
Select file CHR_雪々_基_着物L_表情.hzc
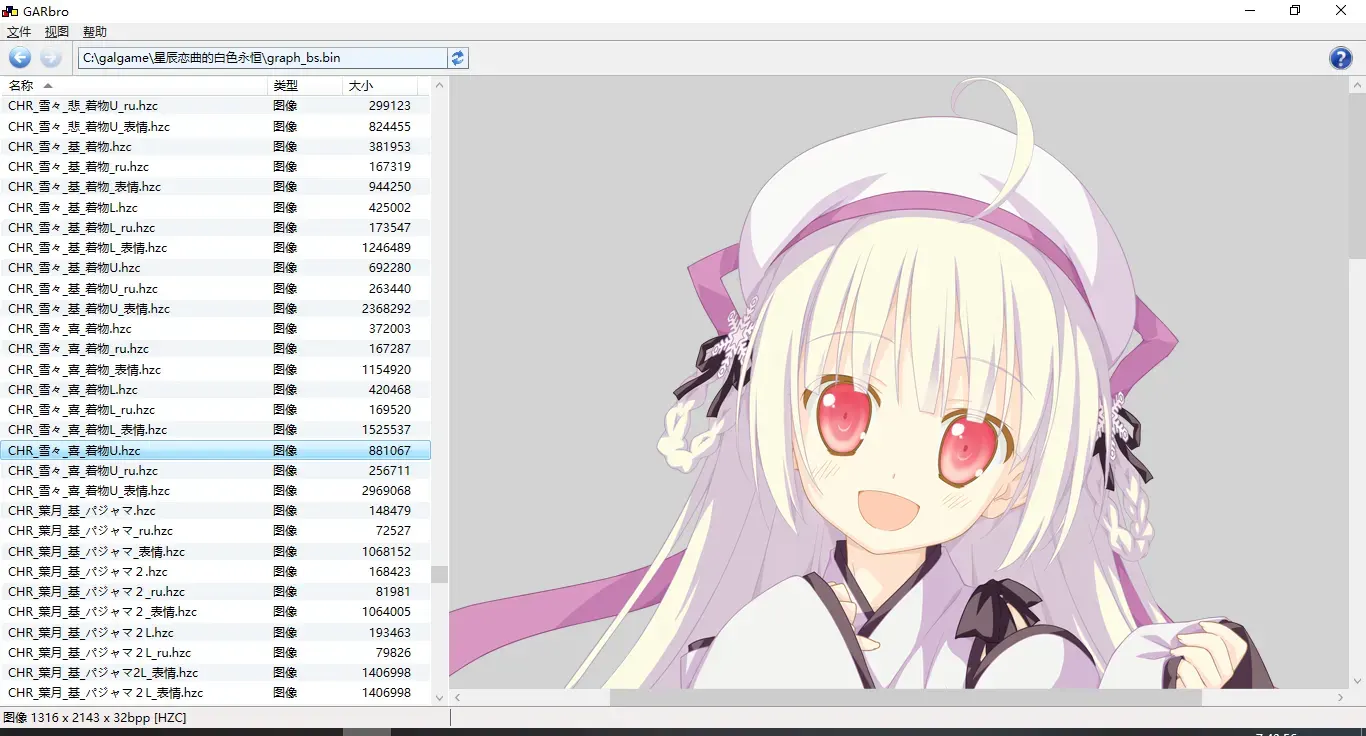point(215,247)
